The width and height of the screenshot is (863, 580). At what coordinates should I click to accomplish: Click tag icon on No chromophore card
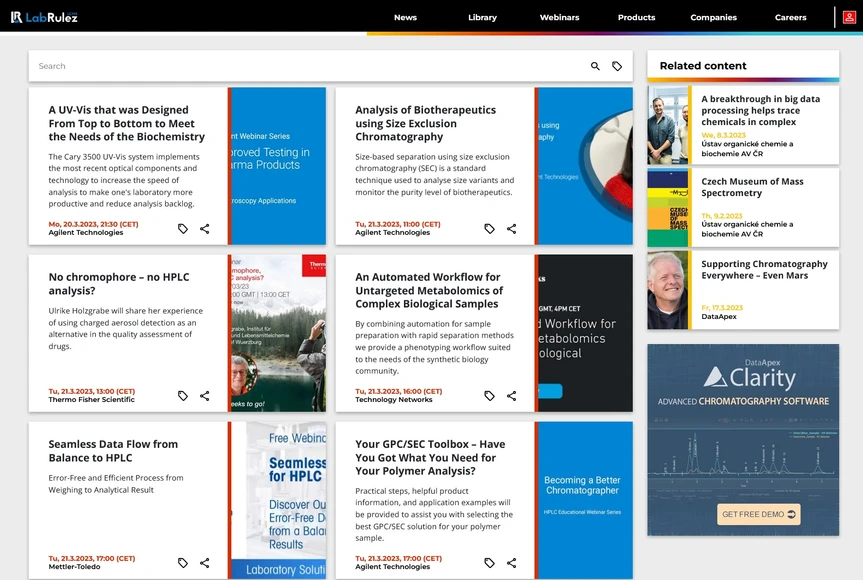(x=183, y=396)
